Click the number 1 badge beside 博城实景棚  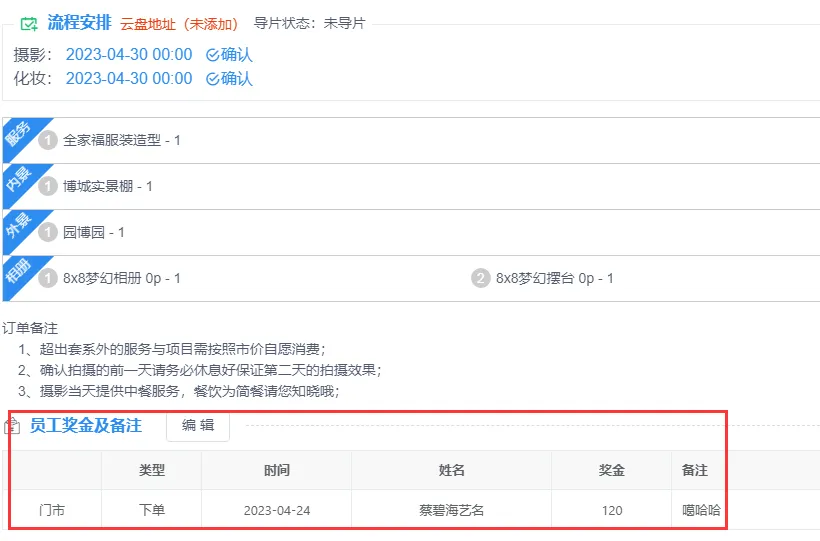[x=48, y=186]
